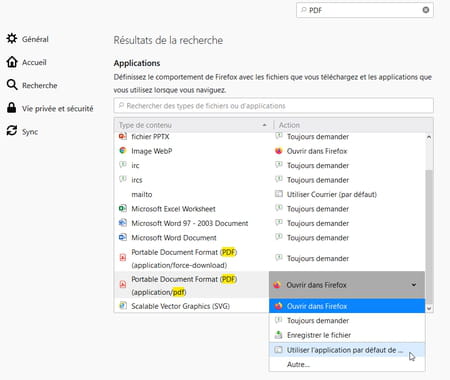The width and height of the screenshot is (450, 380).
Task: Click Utiliser Courrier (par défaut) action for mailto
Action: tap(332, 194)
